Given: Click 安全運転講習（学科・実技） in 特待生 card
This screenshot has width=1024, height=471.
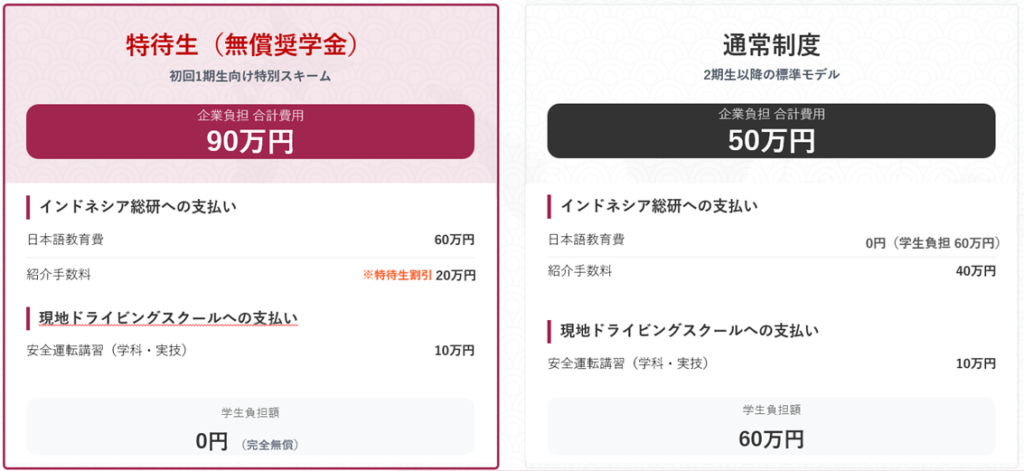Looking at the screenshot, I should (x=108, y=350).
